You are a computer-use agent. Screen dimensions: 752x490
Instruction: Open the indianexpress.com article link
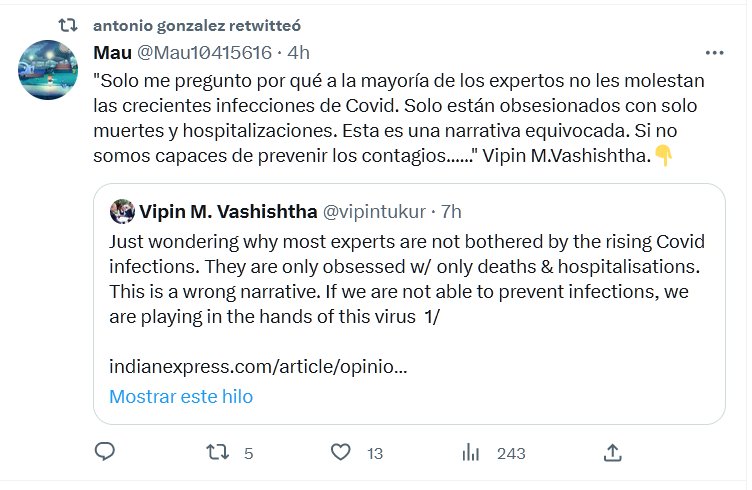pyautogui.click(x=257, y=366)
